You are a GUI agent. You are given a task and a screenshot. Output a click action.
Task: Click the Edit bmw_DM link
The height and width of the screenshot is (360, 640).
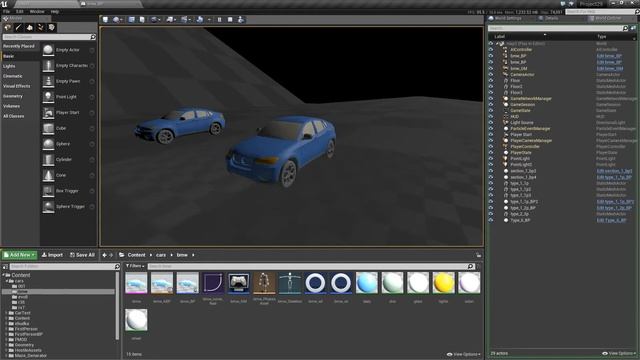click(x=610, y=69)
